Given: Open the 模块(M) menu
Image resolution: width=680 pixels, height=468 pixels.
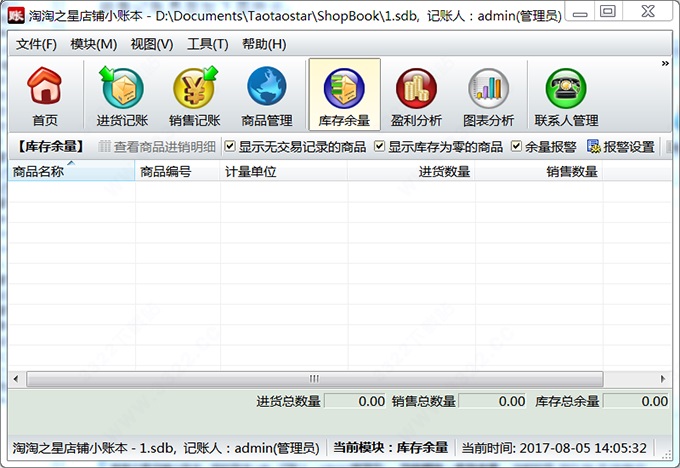Looking at the screenshot, I should point(94,44).
